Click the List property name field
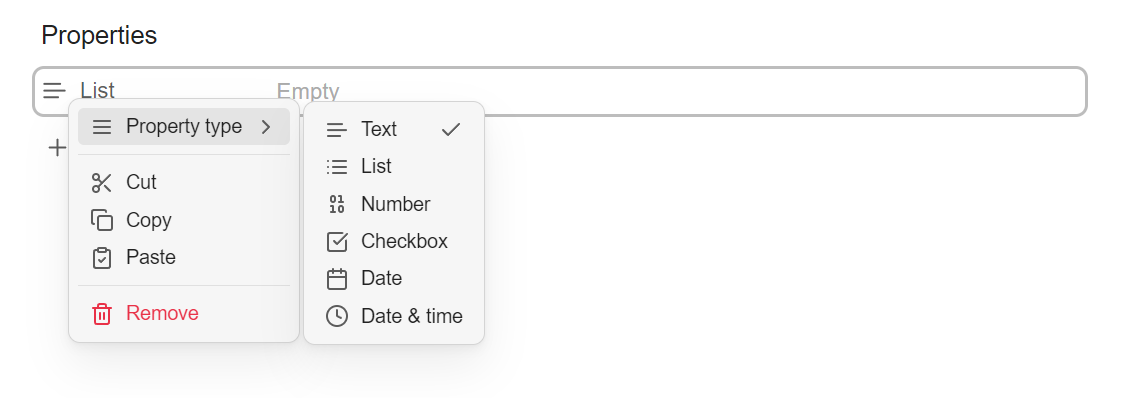This screenshot has height=398, width=1143. pyautogui.click(x=98, y=91)
